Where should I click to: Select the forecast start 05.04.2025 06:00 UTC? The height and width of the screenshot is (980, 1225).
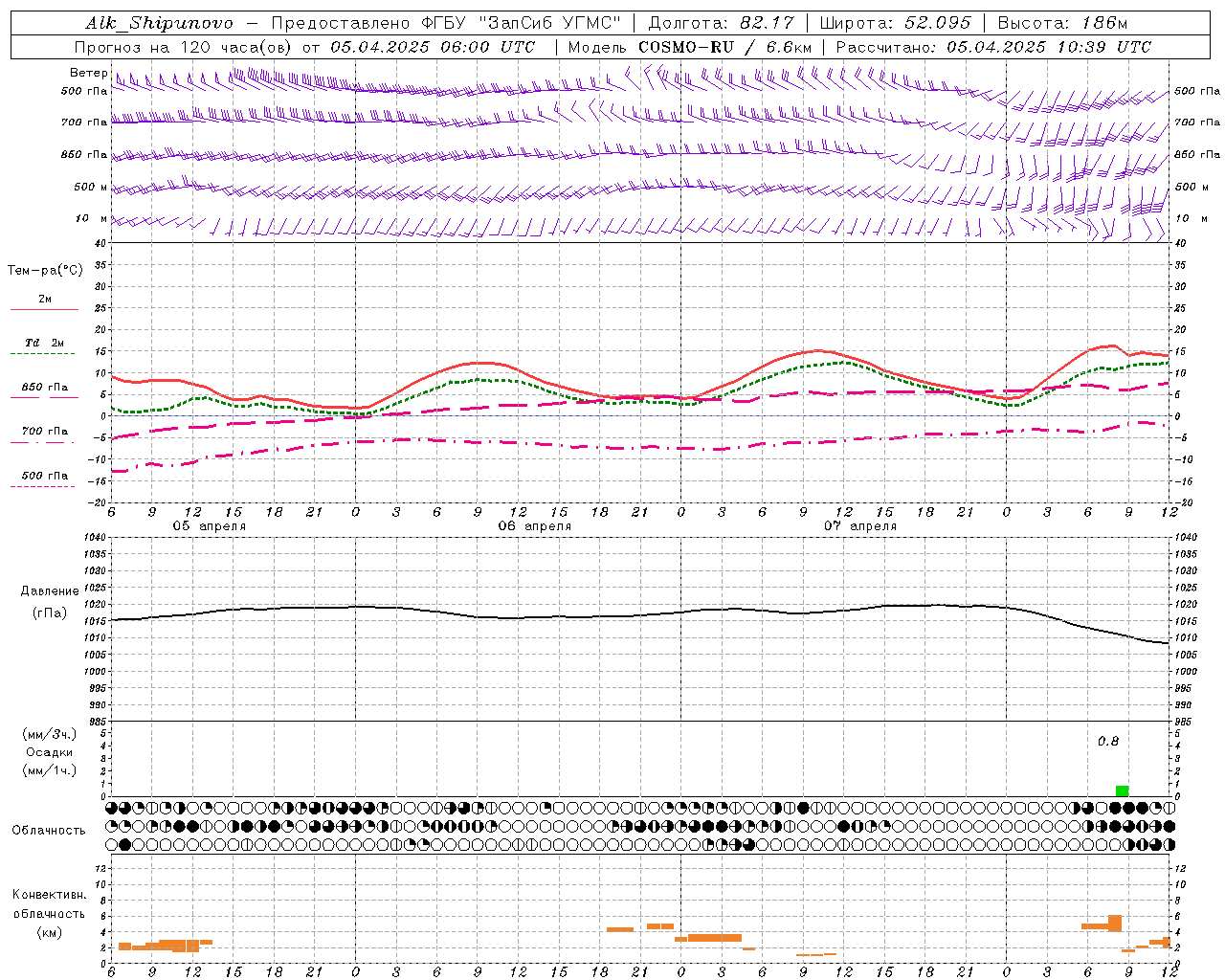[x=433, y=47]
